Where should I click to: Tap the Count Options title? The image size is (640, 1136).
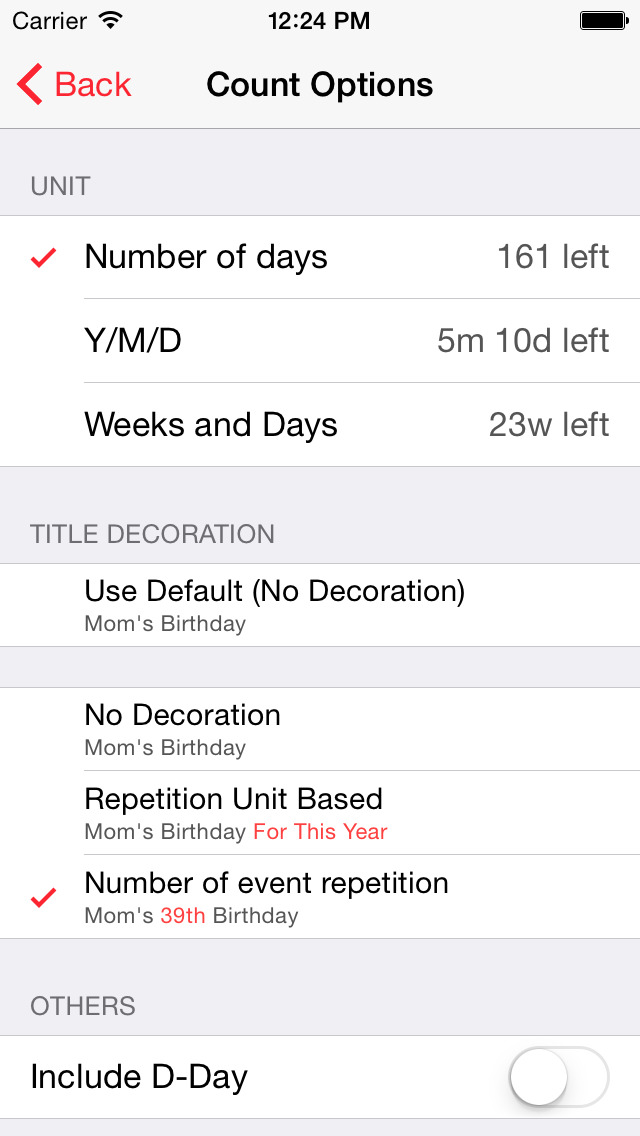click(x=320, y=85)
